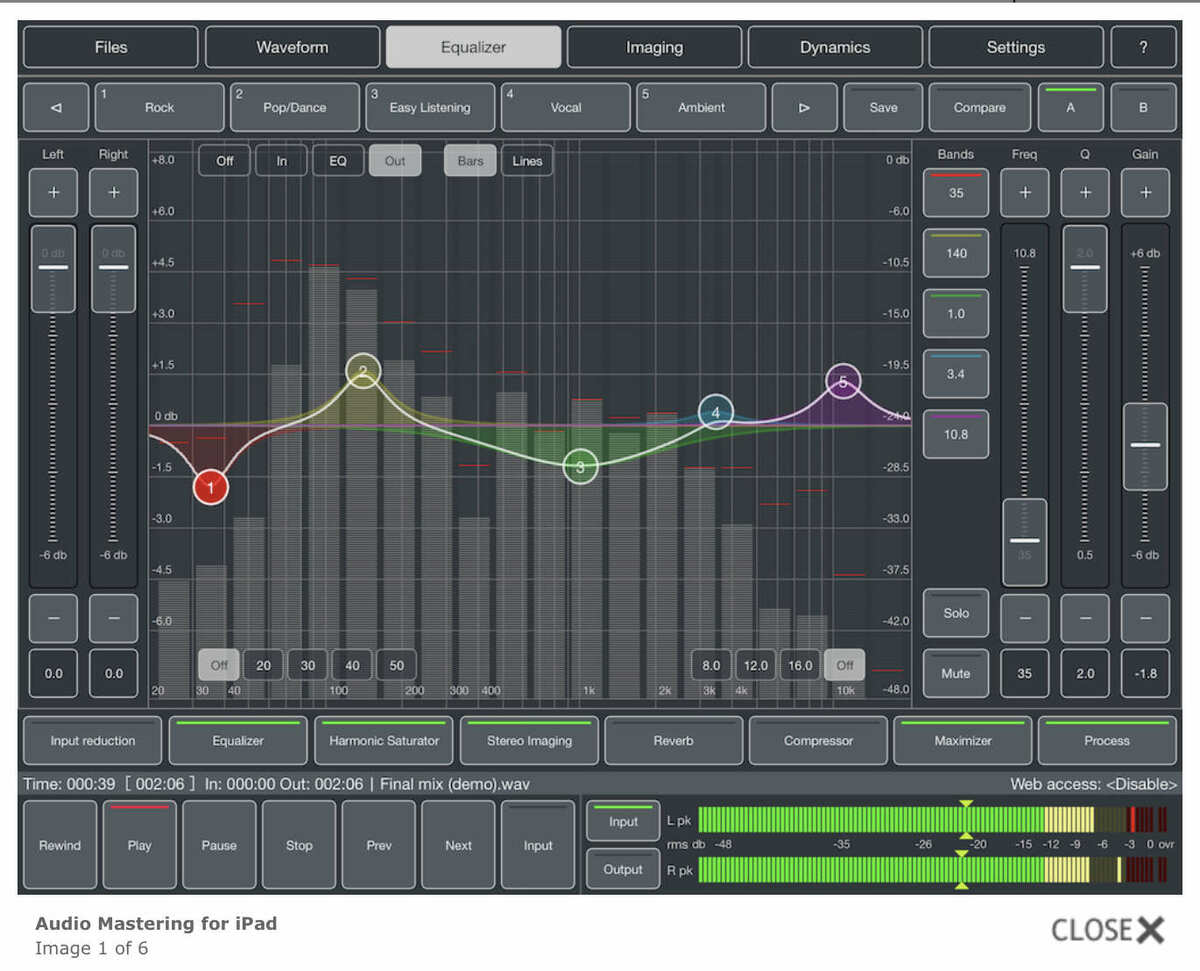Select EQ band node 1
1200x971 pixels.
[211, 487]
